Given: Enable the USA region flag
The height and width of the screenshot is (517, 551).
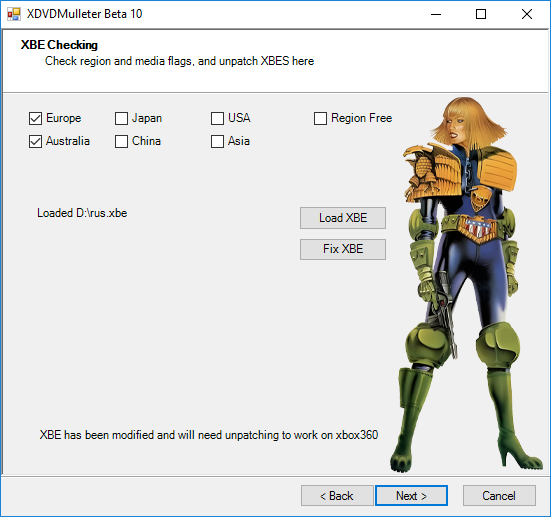Looking at the screenshot, I should pyautogui.click(x=218, y=118).
